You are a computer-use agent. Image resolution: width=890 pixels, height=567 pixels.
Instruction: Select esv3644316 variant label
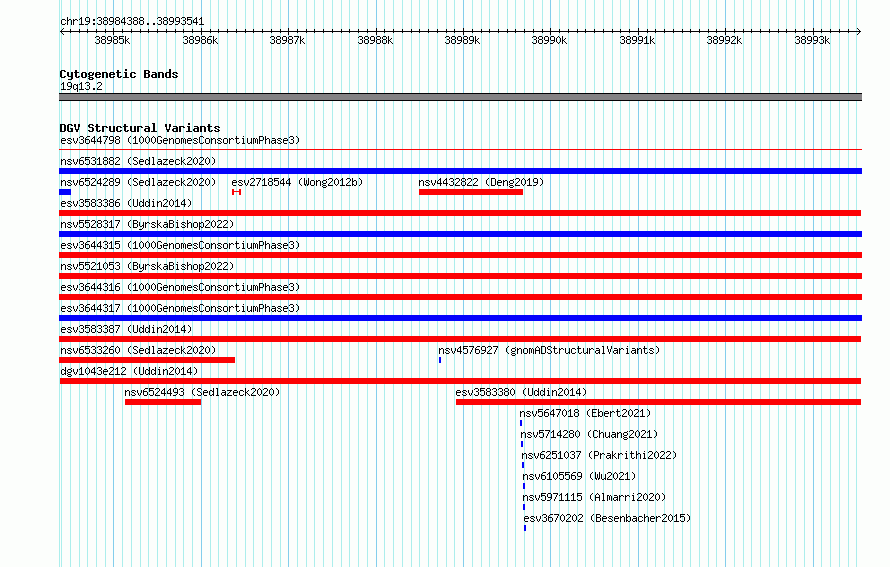coord(180,287)
